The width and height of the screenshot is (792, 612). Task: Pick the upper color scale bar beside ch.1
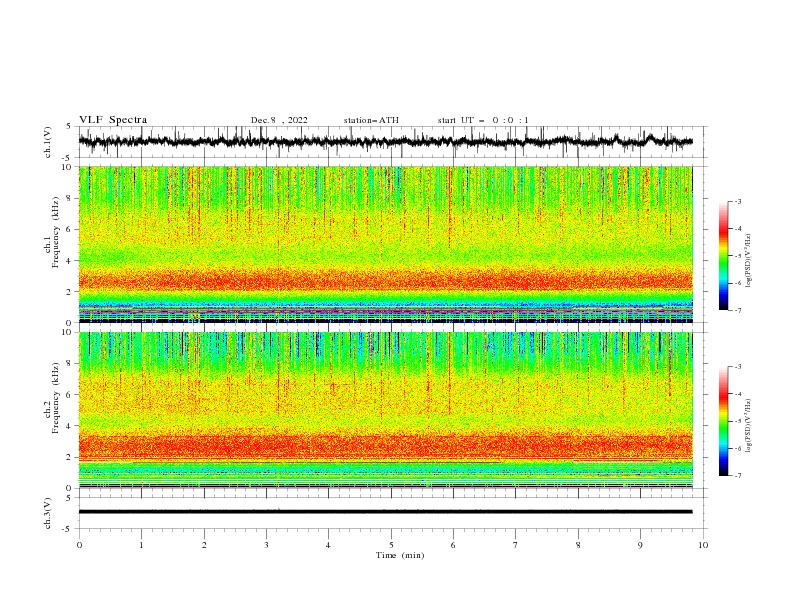point(723,256)
